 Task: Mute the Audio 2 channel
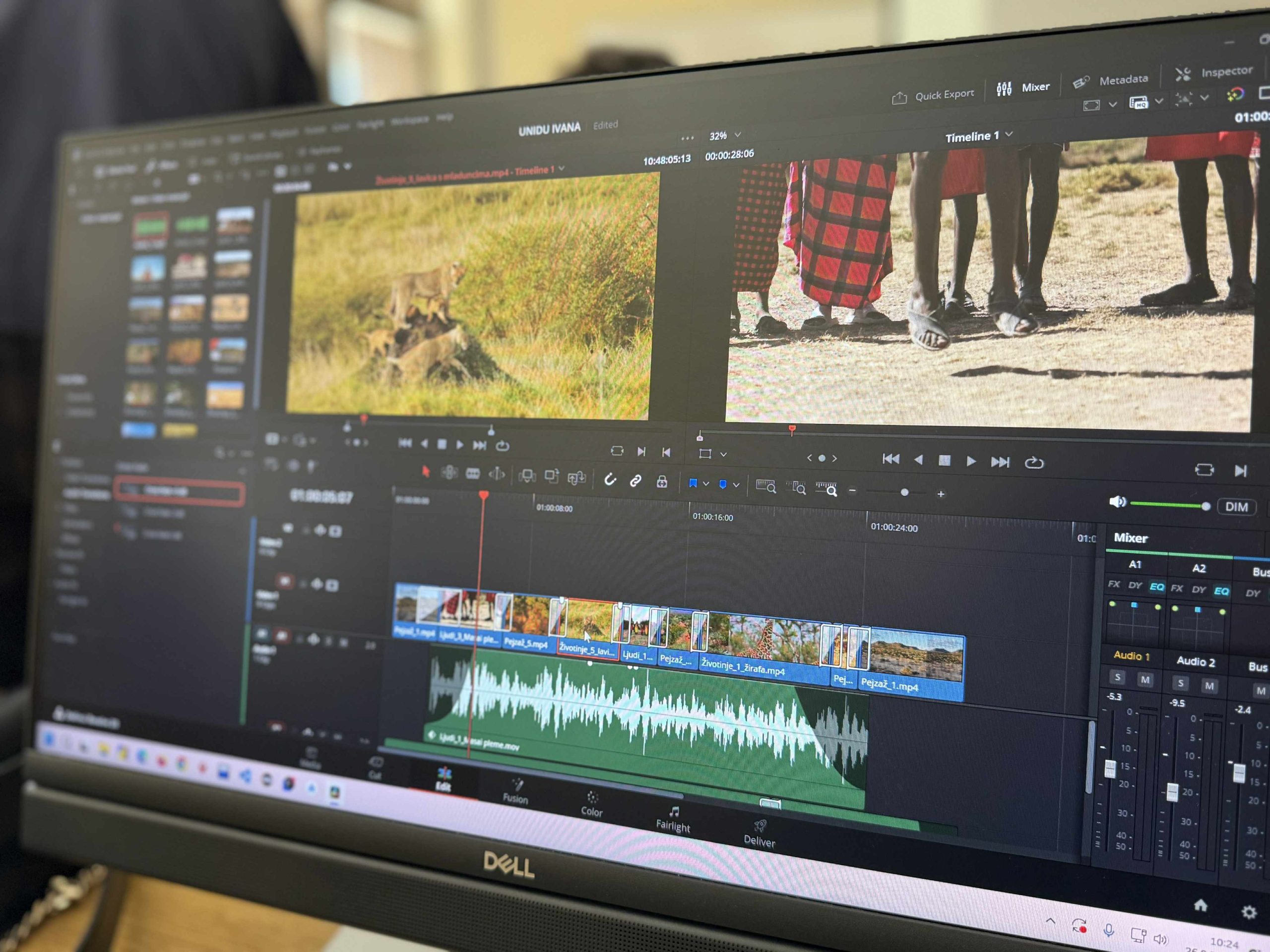pos(1209,685)
